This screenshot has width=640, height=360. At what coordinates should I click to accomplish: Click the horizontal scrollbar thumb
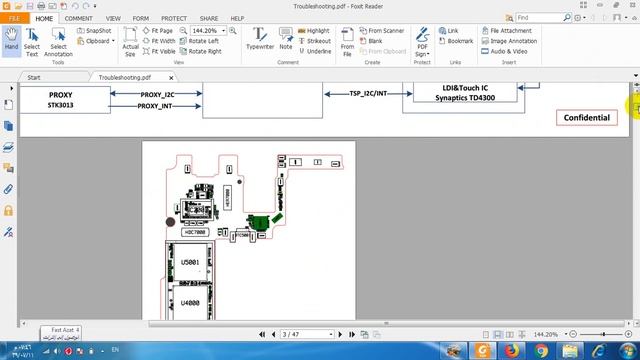386,324
